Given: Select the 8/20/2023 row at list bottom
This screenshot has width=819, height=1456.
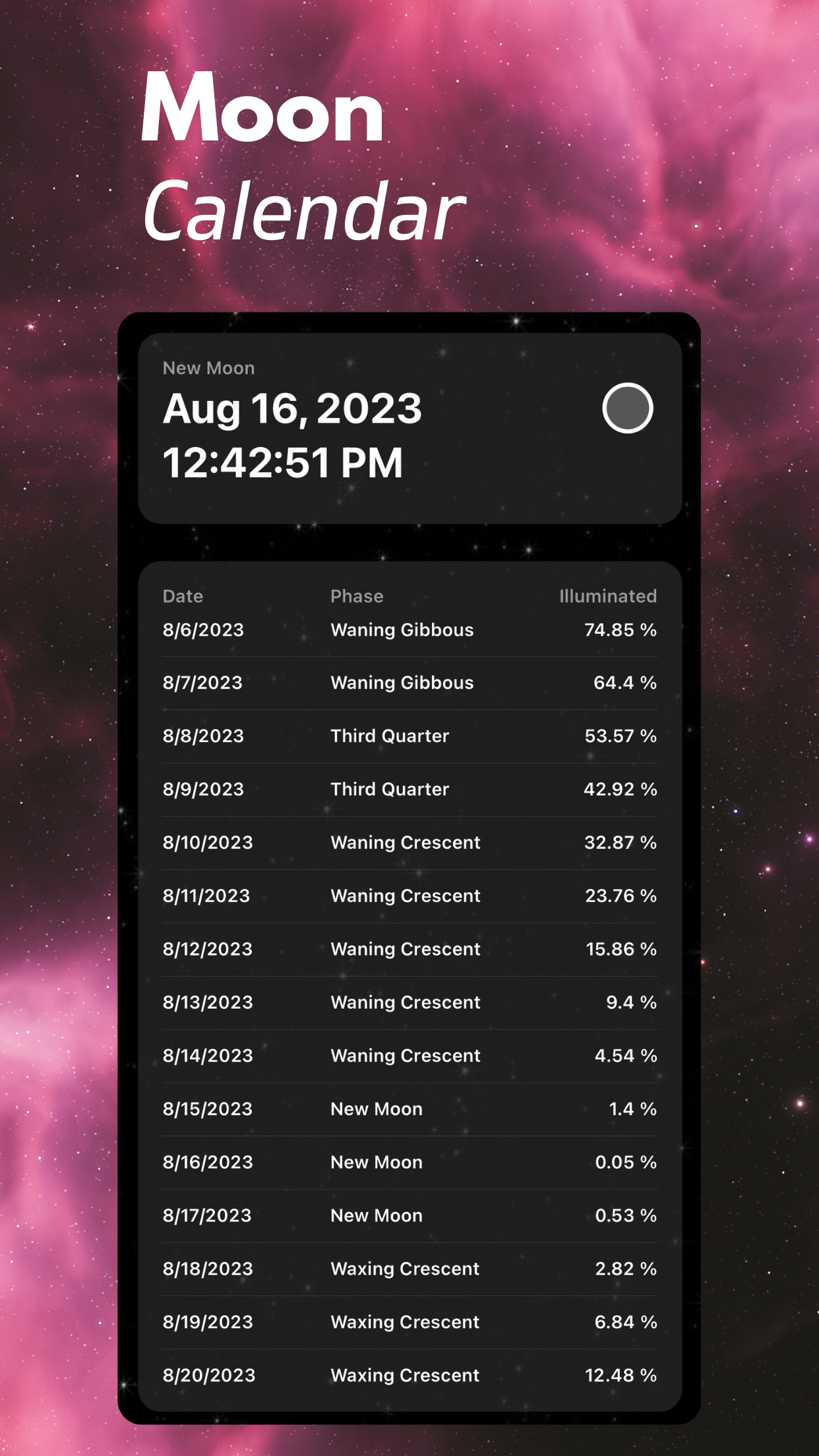Looking at the screenshot, I should (409, 1375).
